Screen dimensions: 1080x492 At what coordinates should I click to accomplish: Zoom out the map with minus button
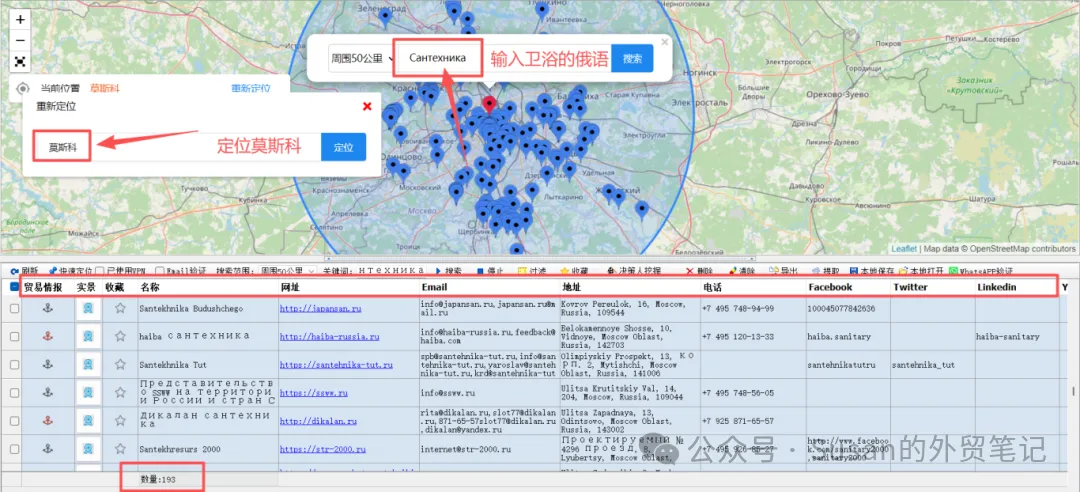pos(21,41)
